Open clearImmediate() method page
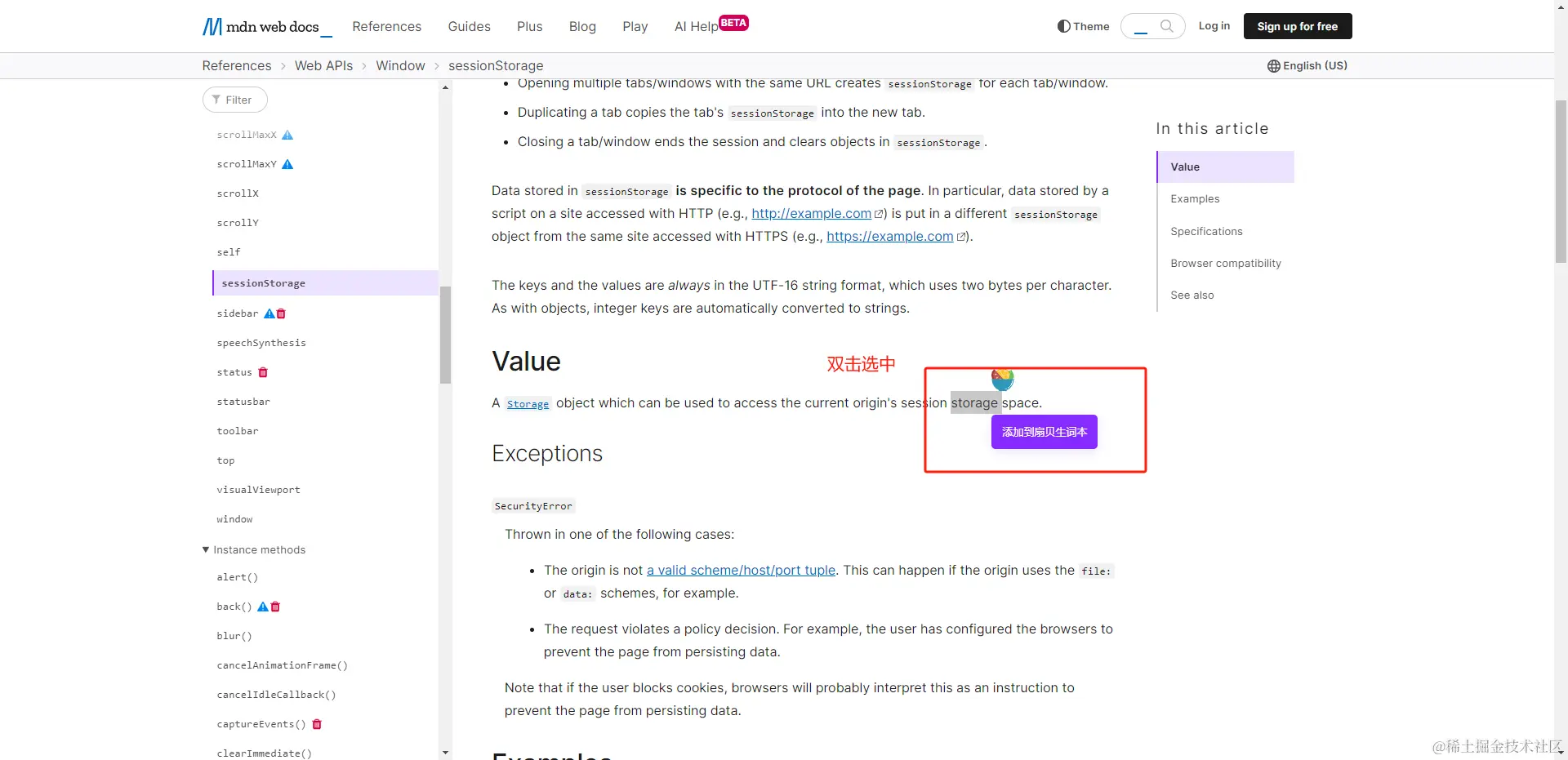 coord(264,753)
